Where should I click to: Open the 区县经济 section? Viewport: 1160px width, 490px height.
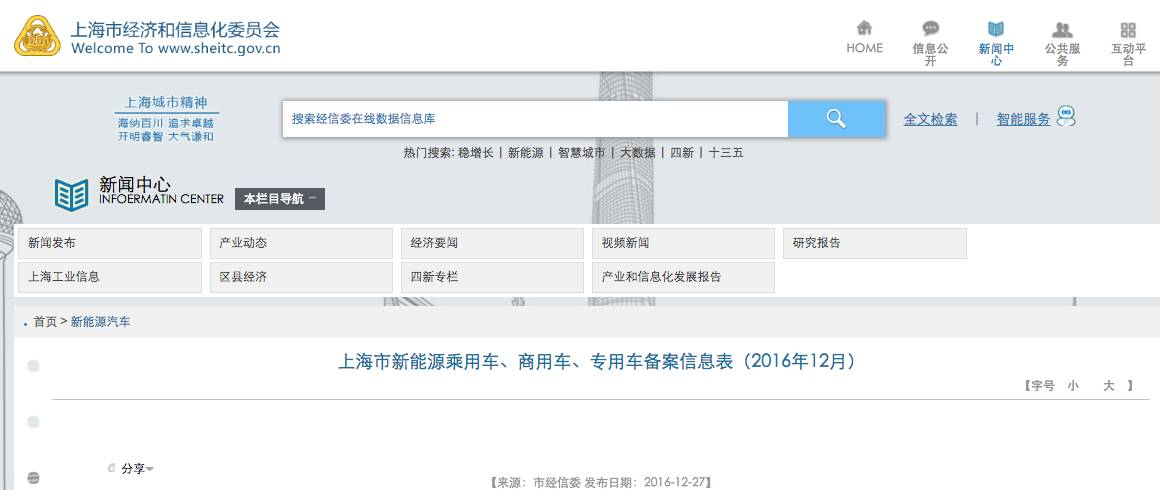pyautogui.click(x=301, y=277)
